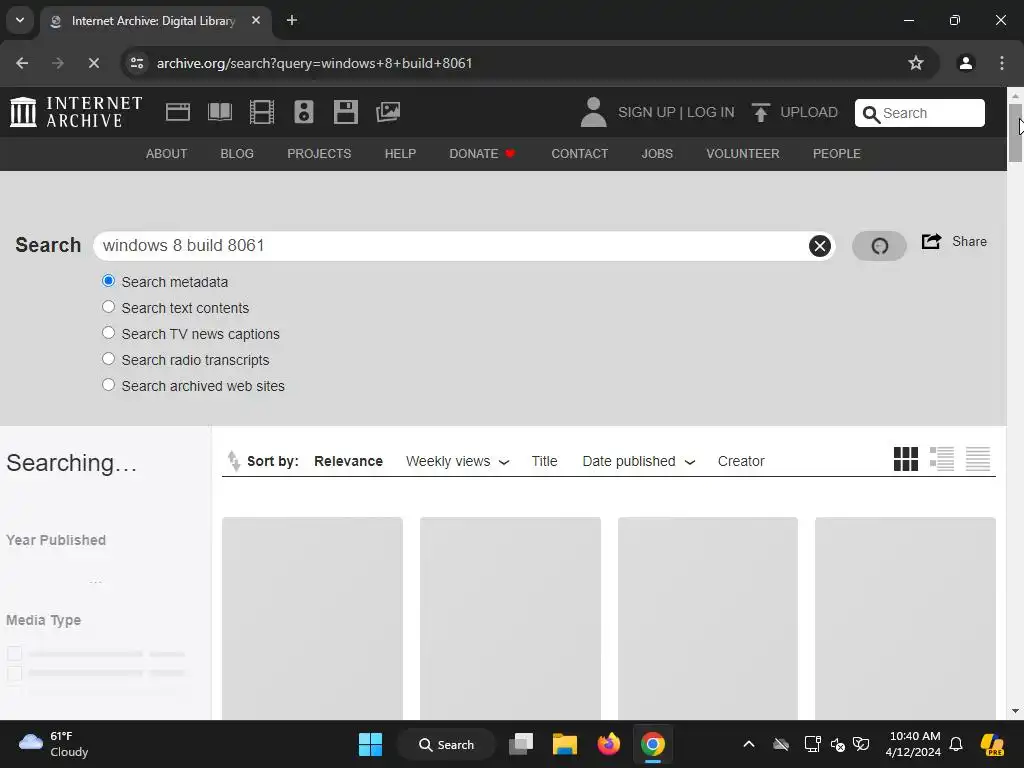The height and width of the screenshot is (768, 1024).
Task: Sort results by Title
Action: coord(544,461)
